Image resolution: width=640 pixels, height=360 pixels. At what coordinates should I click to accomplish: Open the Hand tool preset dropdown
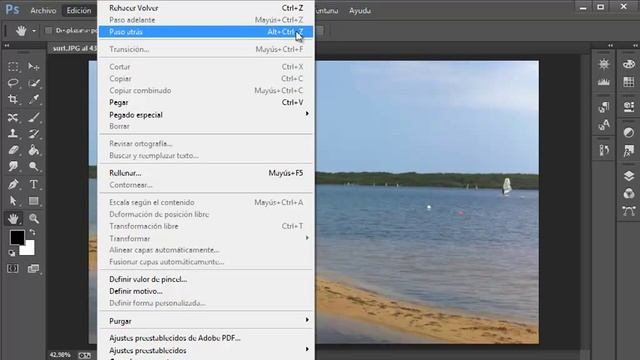[34, 31]
